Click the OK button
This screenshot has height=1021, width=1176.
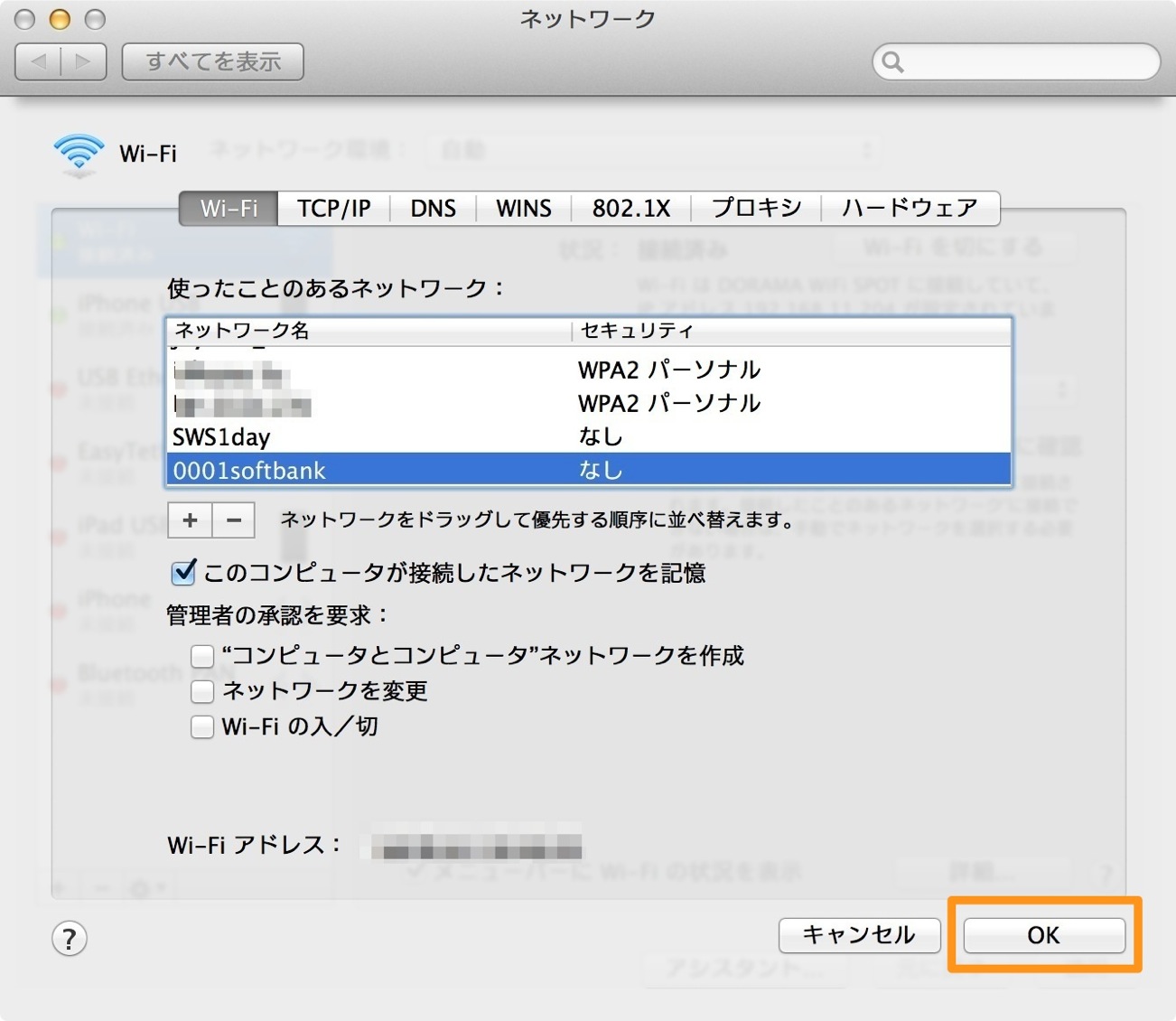coord(1044,935)
